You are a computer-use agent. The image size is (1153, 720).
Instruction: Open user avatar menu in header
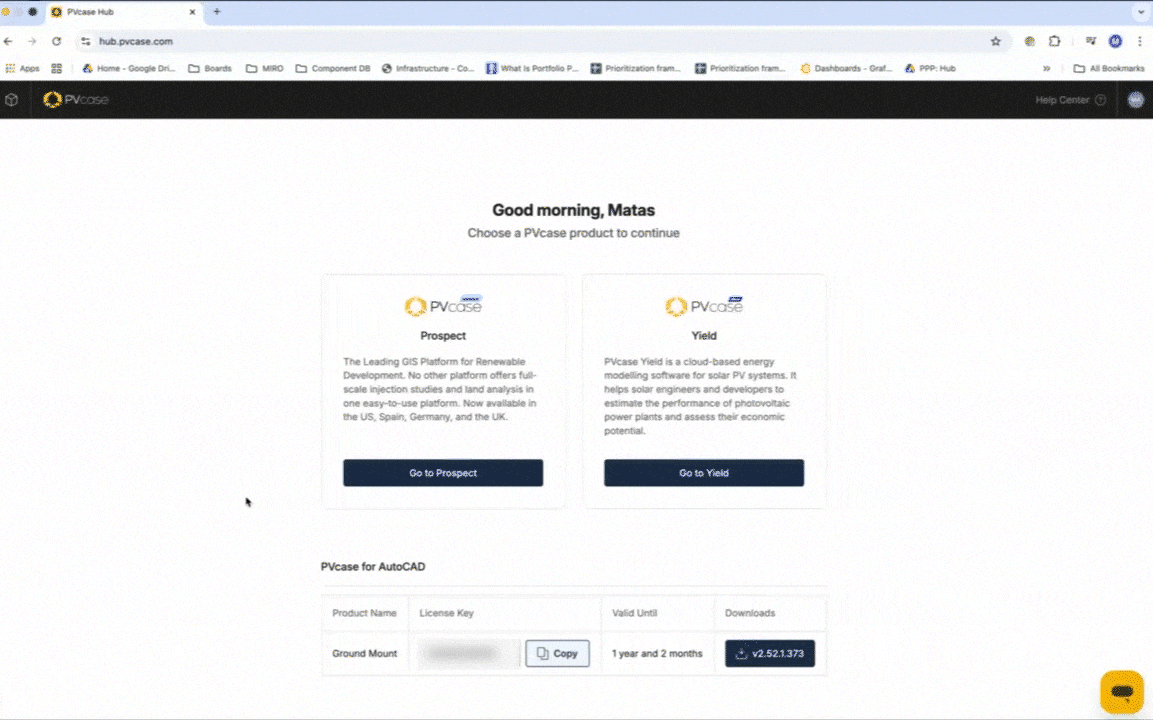tap(1136, 99)
